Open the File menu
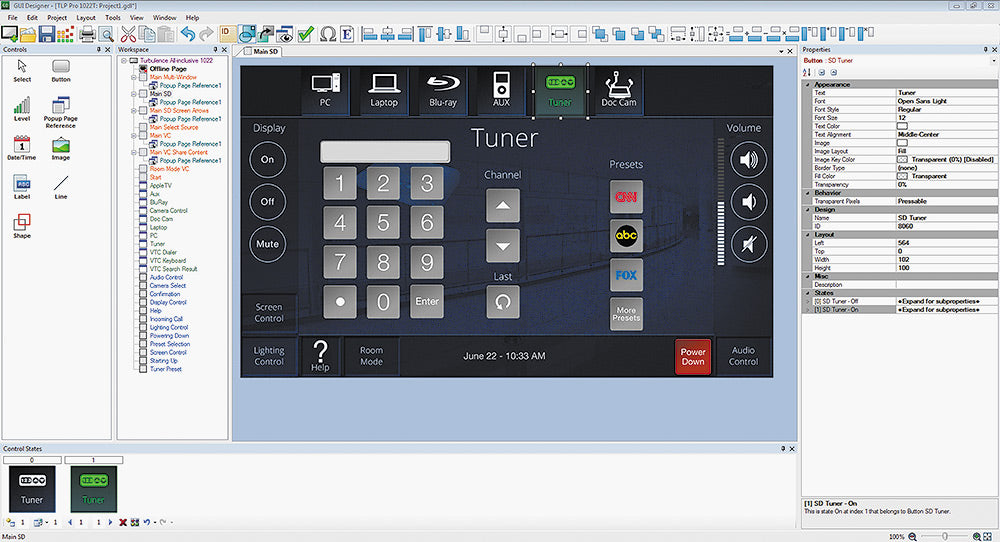This screenshot has width=1000, height=542. coord(13,18)
